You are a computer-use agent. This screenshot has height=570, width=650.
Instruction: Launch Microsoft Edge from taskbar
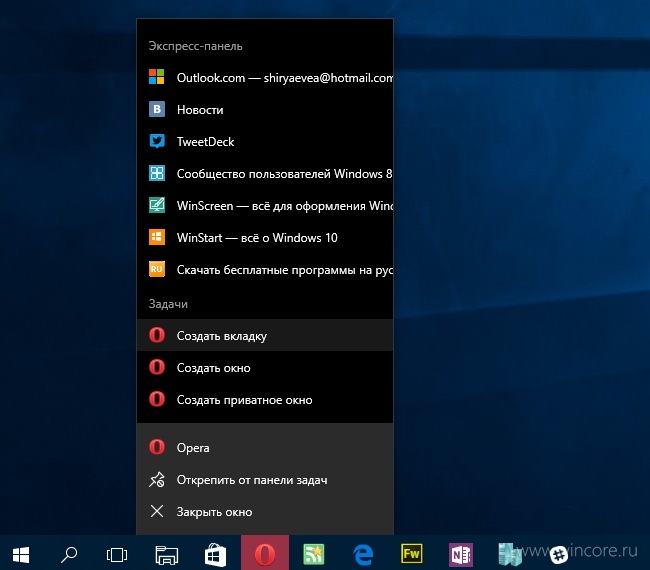[x=363, y=555]
